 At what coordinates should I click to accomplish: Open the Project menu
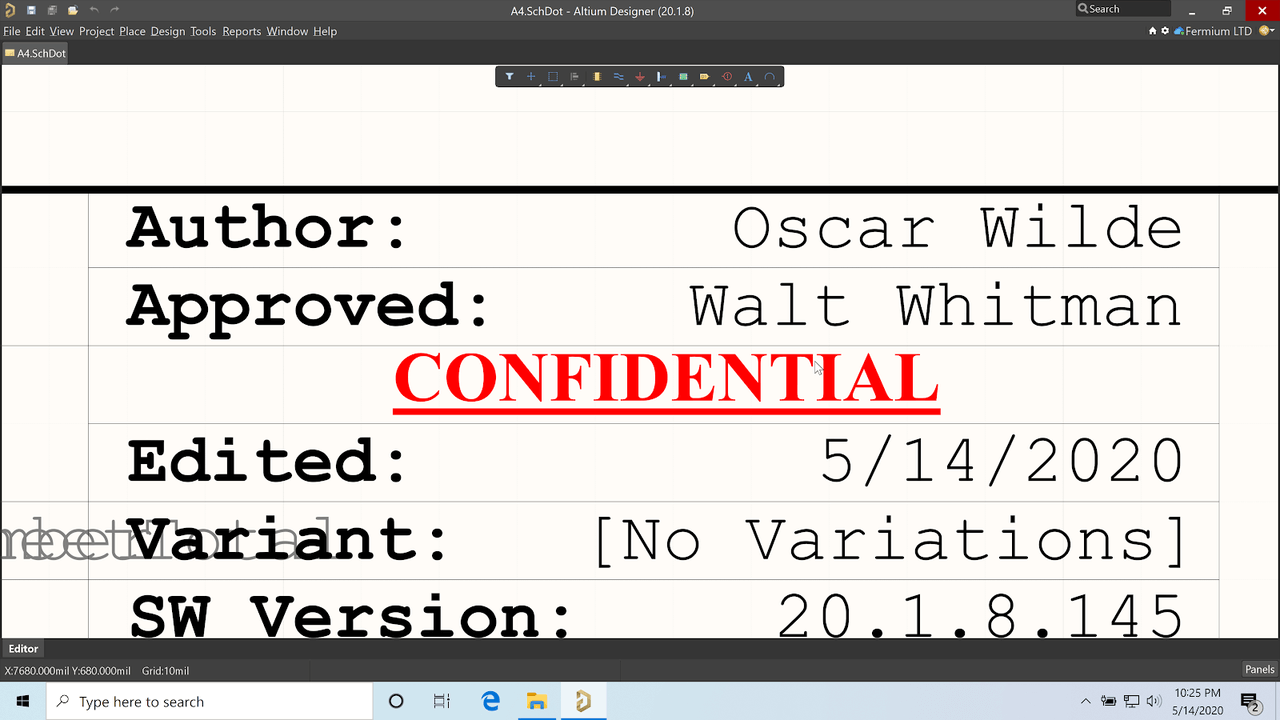[x=97, y=31]
